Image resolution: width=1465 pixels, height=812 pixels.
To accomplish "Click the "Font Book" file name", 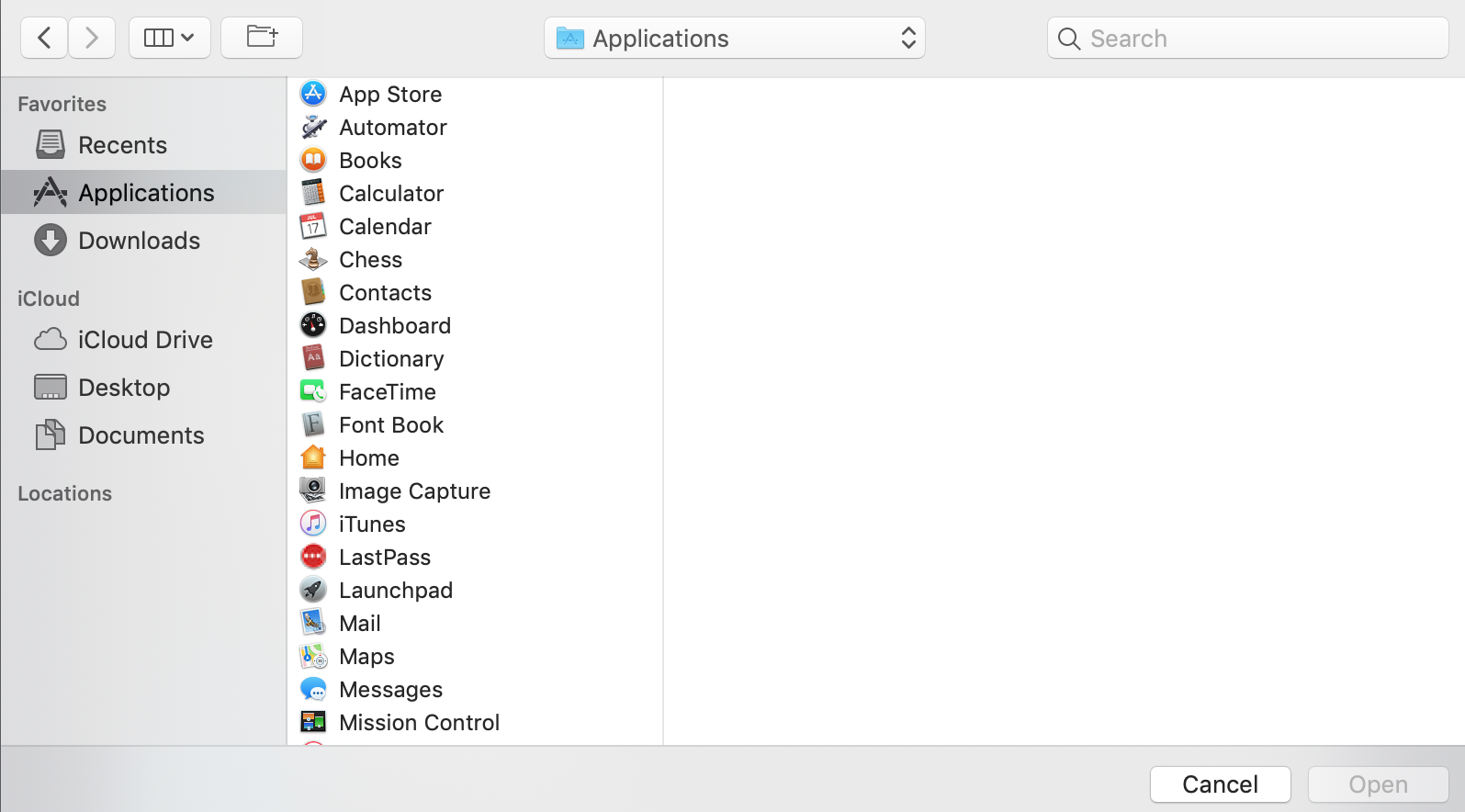I will tap(391, 425).
